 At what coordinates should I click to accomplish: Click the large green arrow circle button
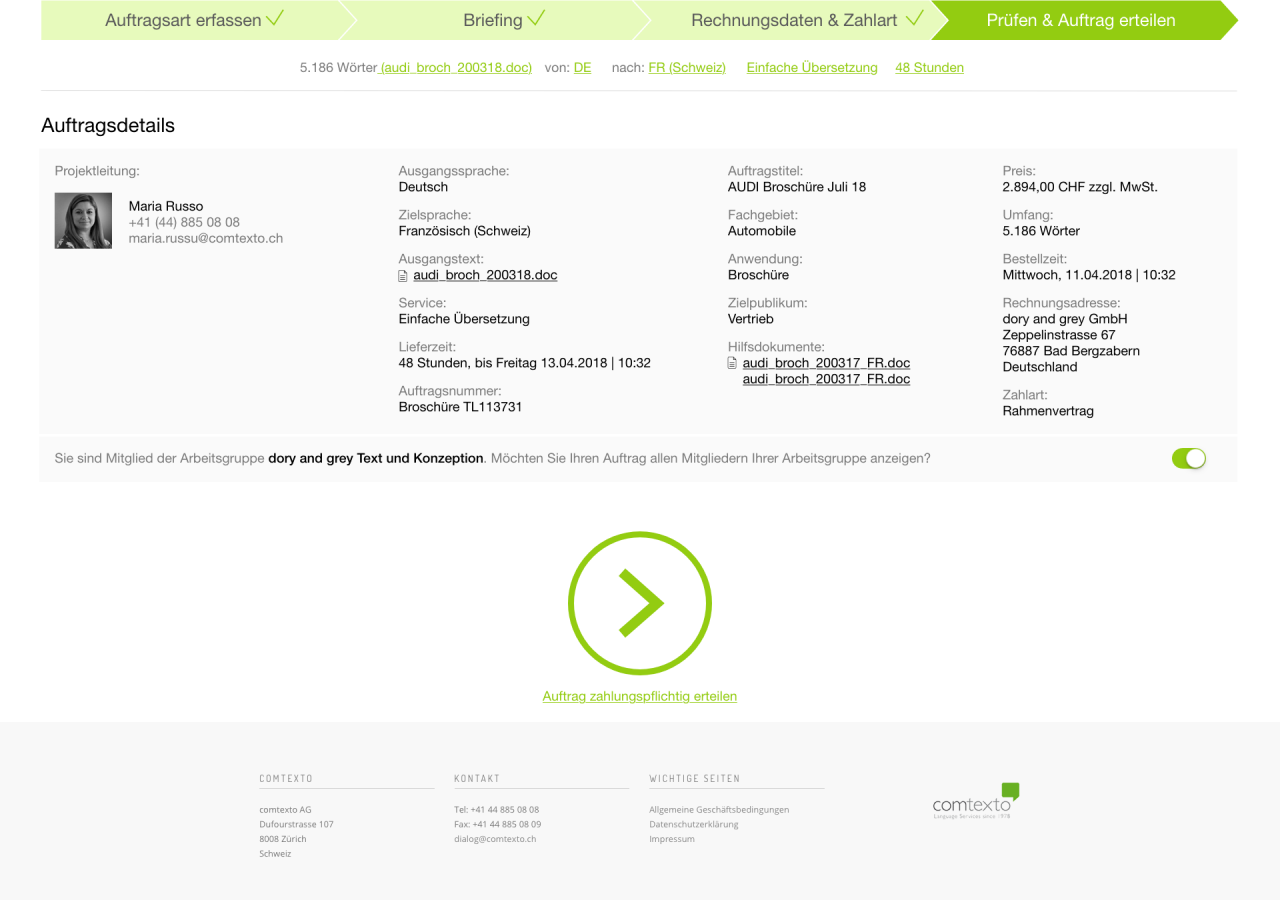640,604
